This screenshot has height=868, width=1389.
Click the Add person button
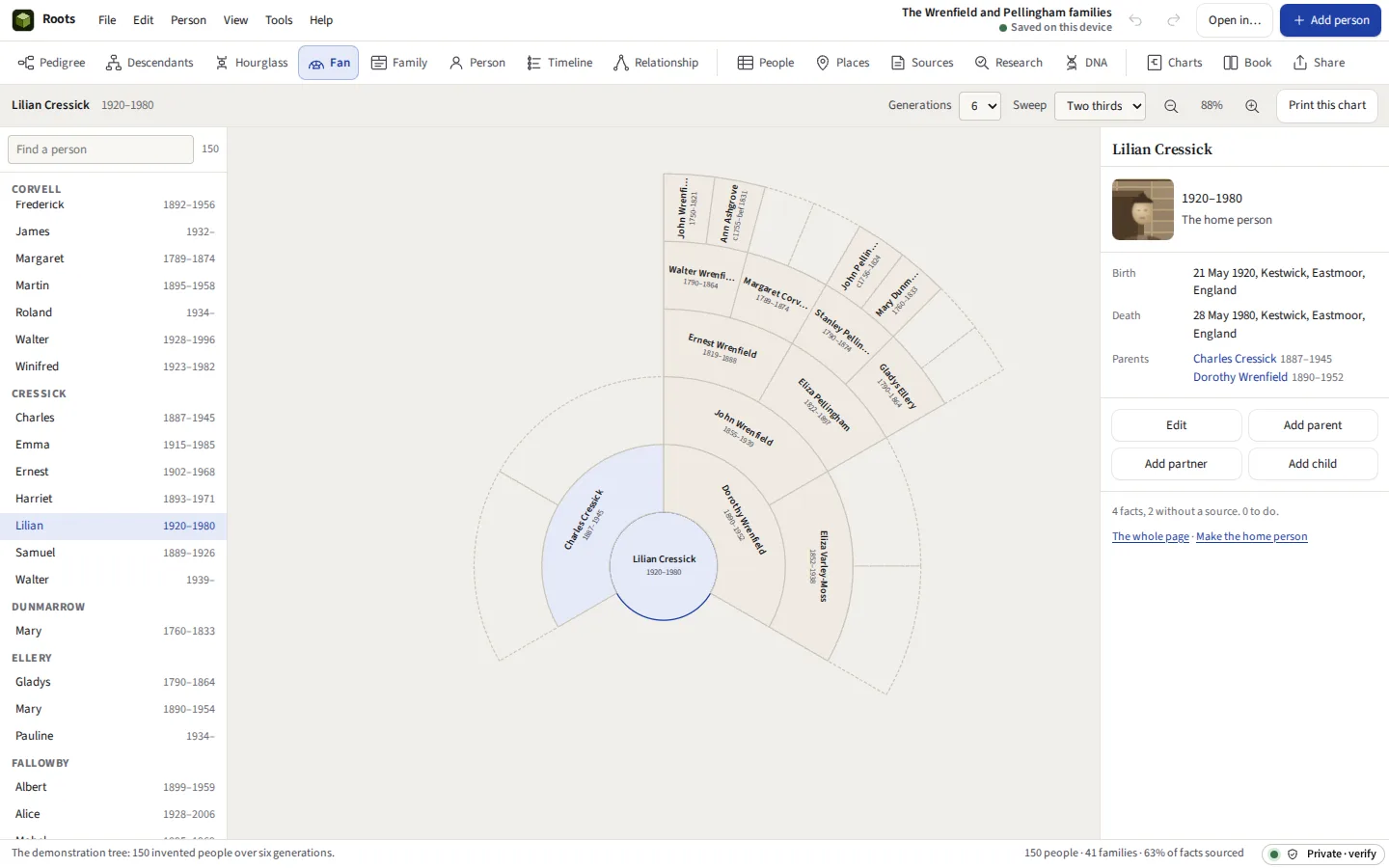pyautogui.click(x=1330, y=20)
